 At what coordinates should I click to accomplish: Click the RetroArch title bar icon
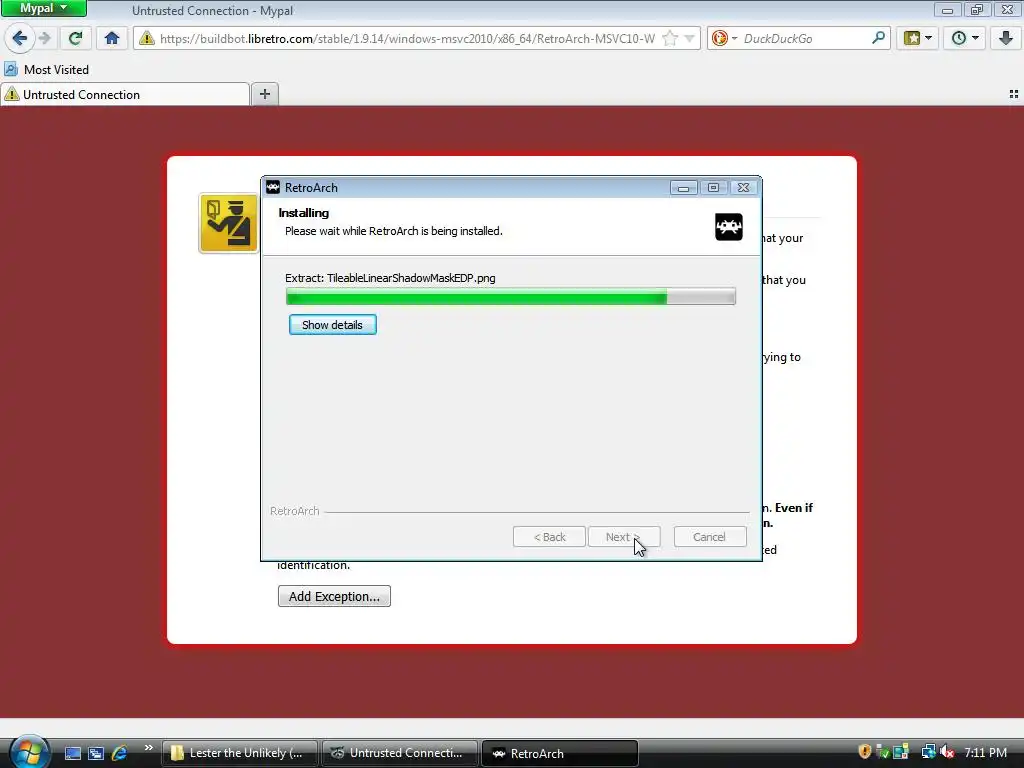tap(273, 187)
